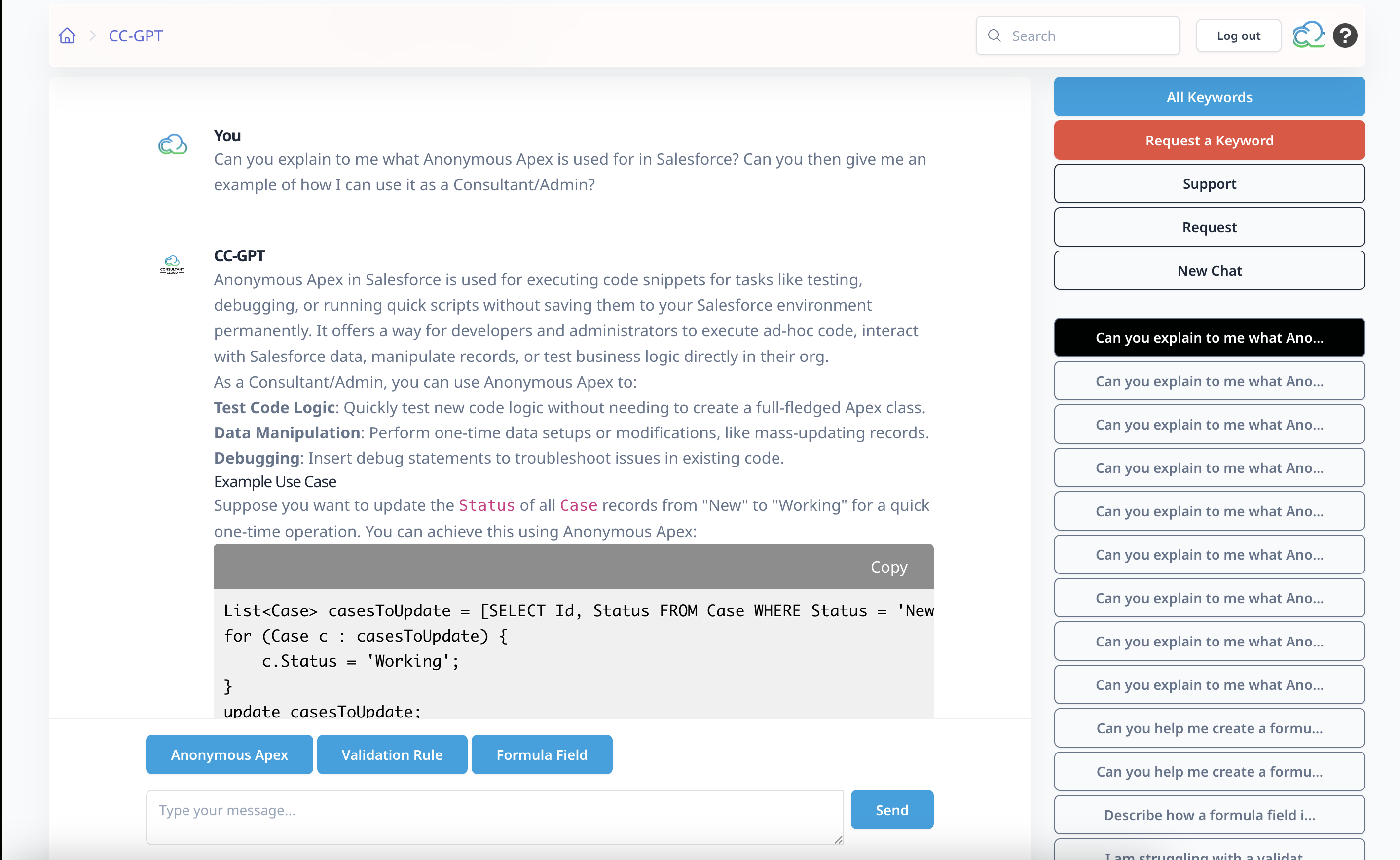Select the Validation Rule keyword chip
The height and width of the screenshot is (860, 1400).
tap(392, 755)
